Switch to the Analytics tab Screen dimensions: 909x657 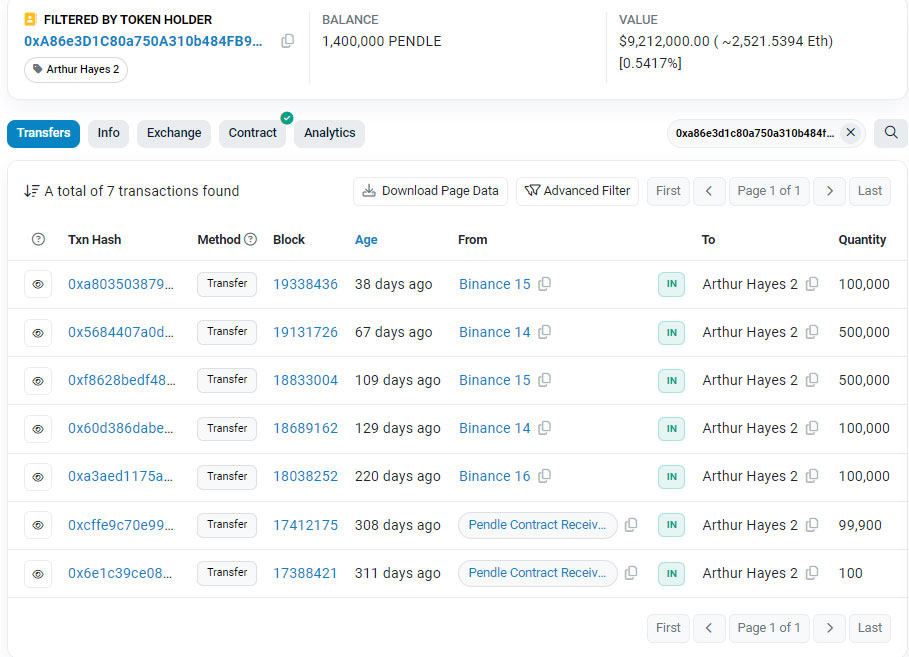tap(329, 133)
